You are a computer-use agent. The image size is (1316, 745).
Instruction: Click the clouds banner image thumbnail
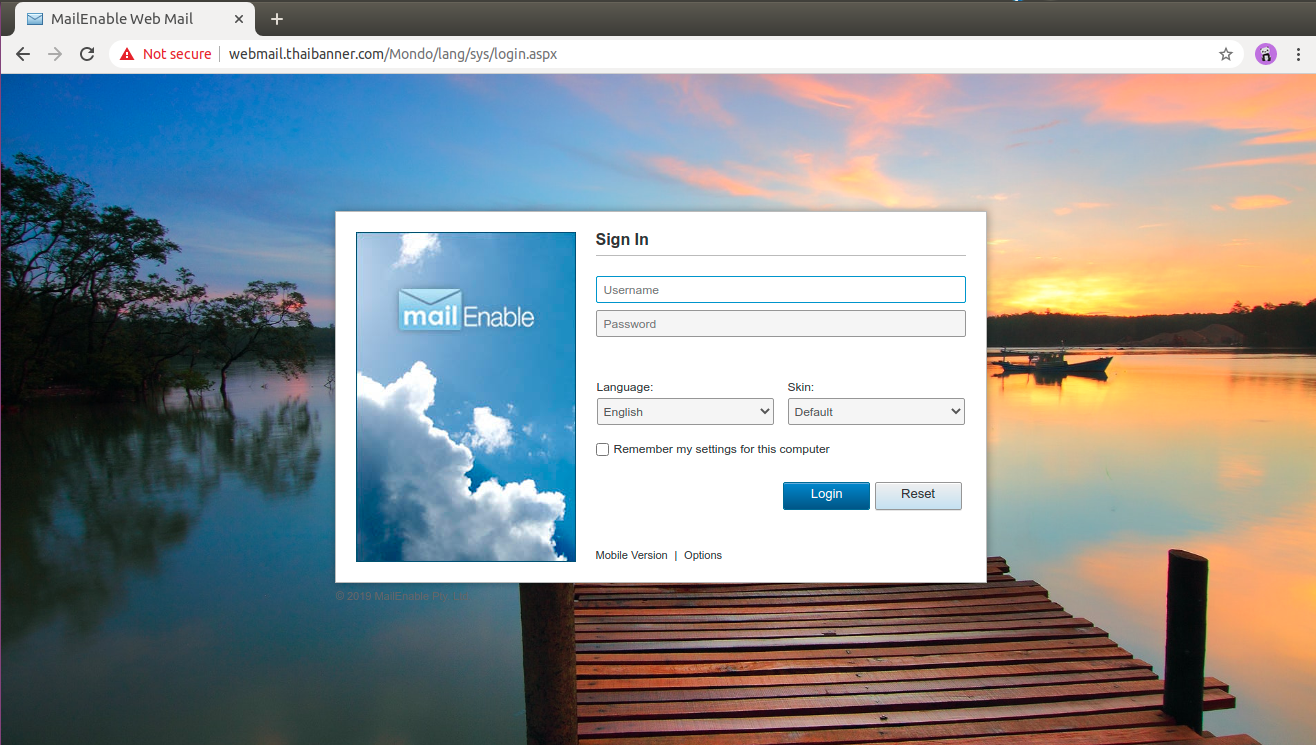point(466,460)
